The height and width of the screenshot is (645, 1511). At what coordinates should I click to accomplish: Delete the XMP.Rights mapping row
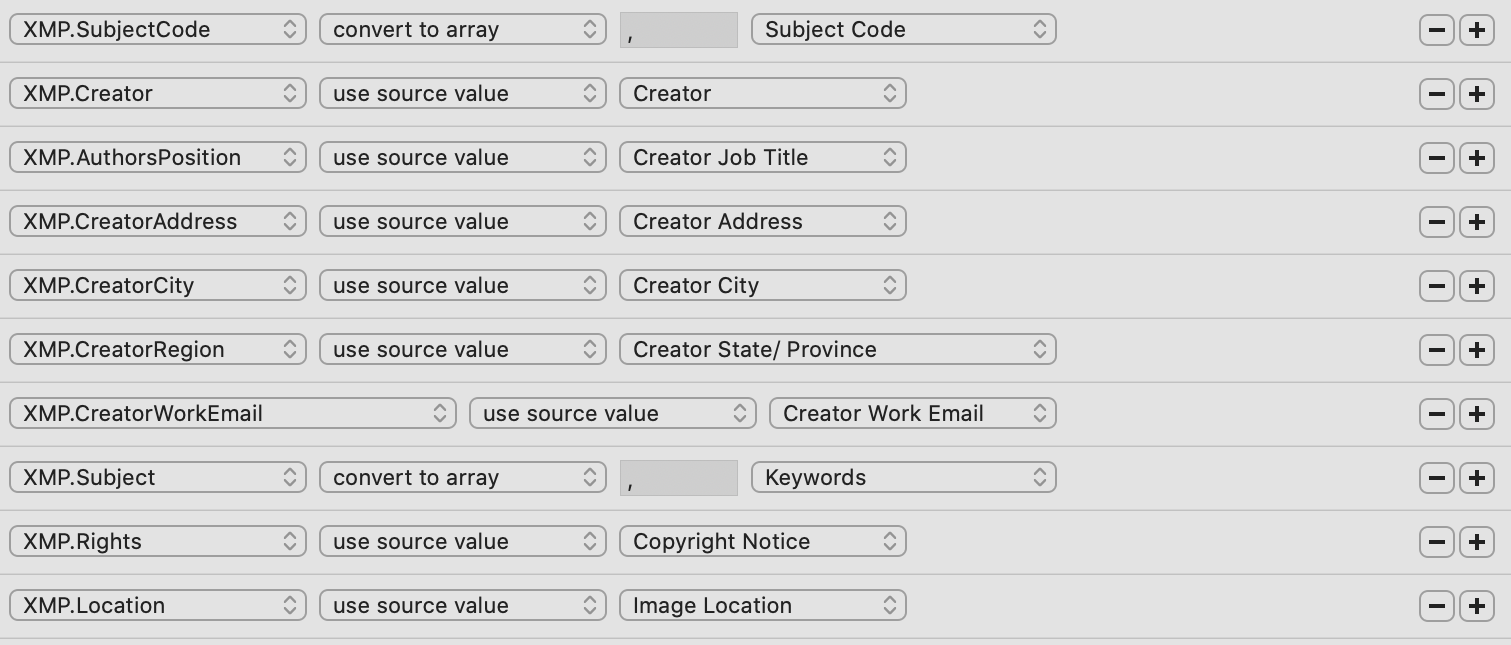(1437, 542)
